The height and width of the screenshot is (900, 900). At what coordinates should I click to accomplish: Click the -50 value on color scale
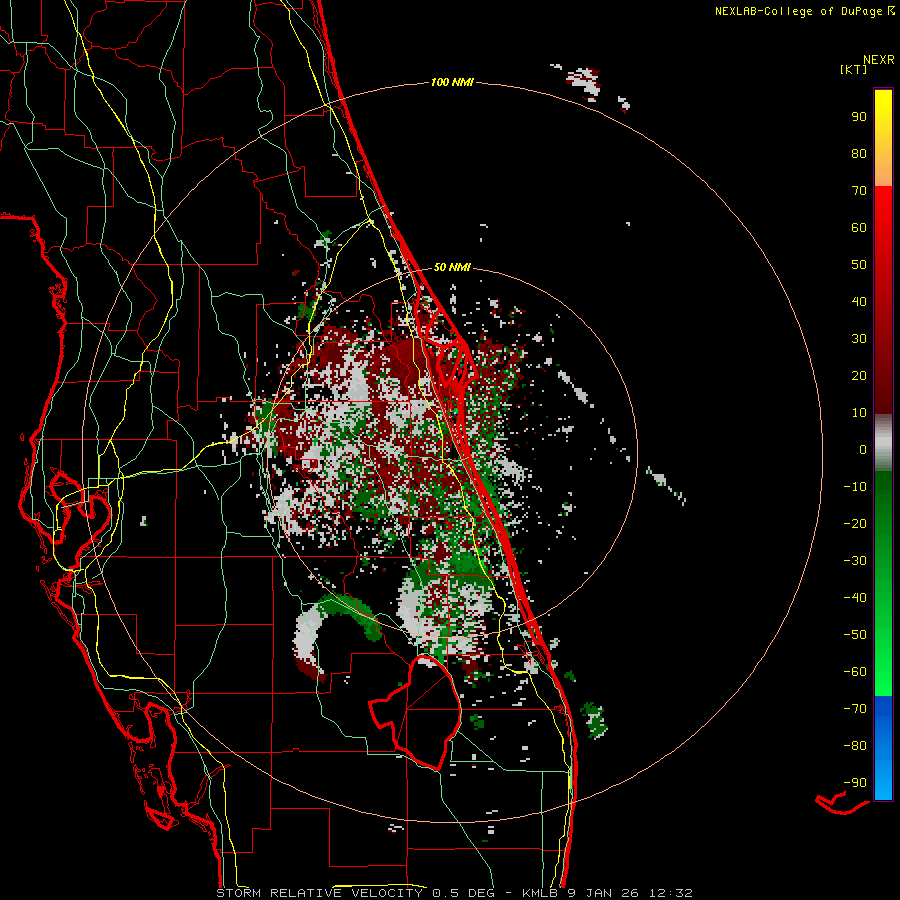[855, 635]
